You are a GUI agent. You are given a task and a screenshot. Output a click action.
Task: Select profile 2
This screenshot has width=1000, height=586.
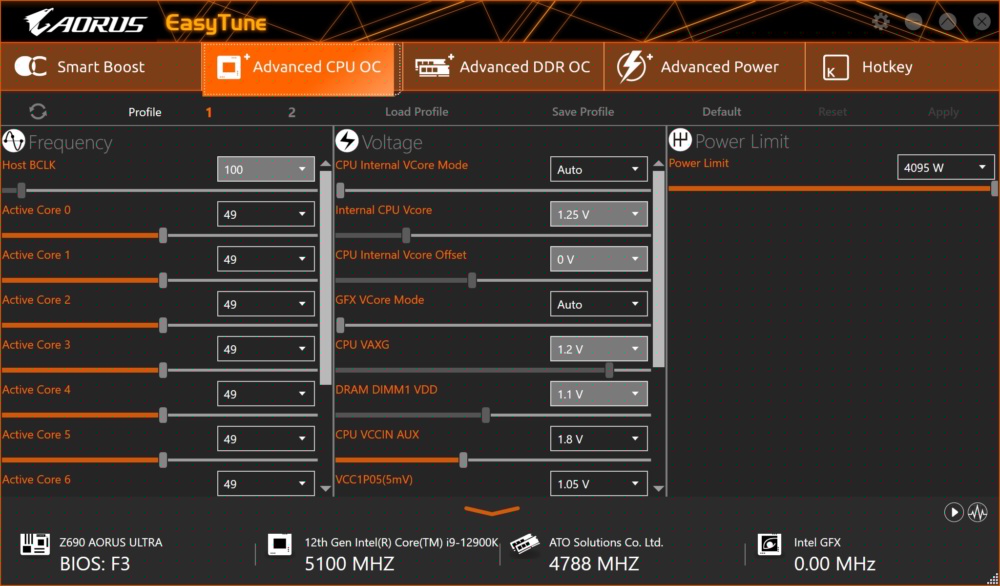point(291,112)
